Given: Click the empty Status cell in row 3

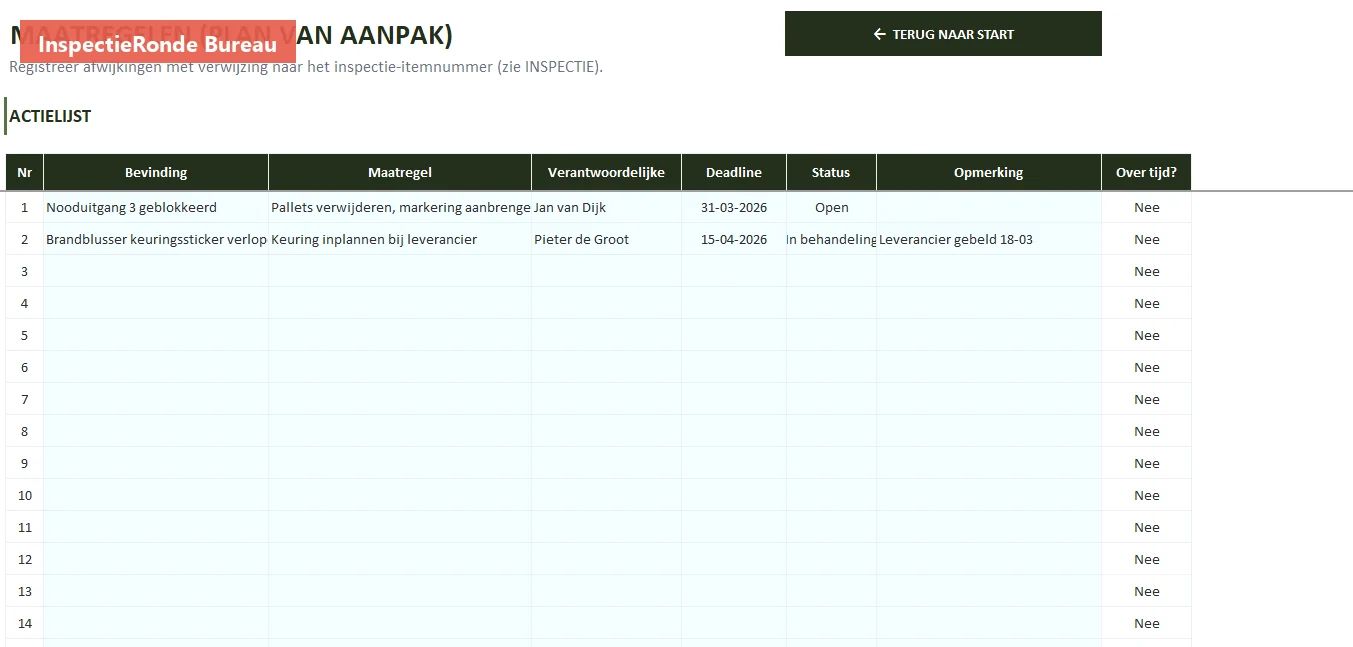Looking at the screenshot, I should point(831,271).
